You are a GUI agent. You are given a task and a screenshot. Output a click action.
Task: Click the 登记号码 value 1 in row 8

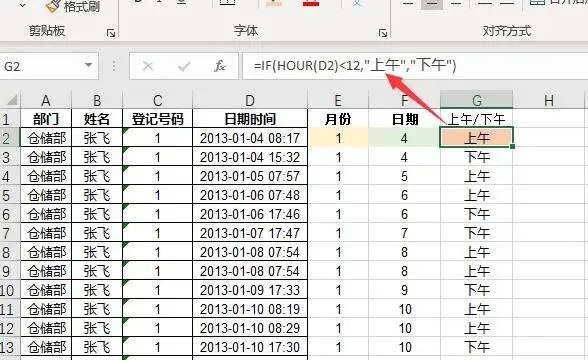coord(158,252)
